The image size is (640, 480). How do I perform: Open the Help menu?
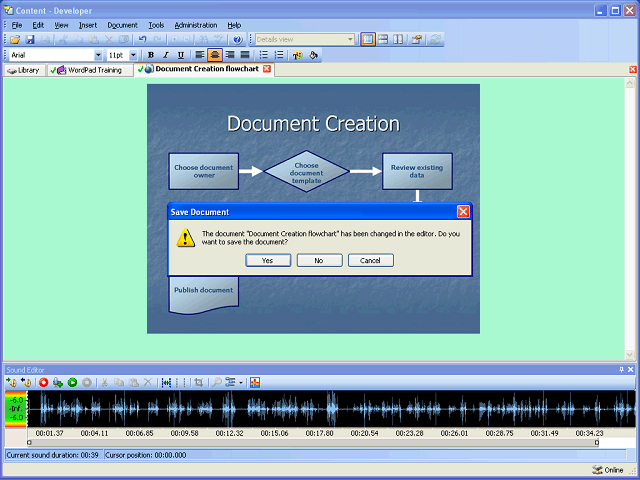point(234,25)
